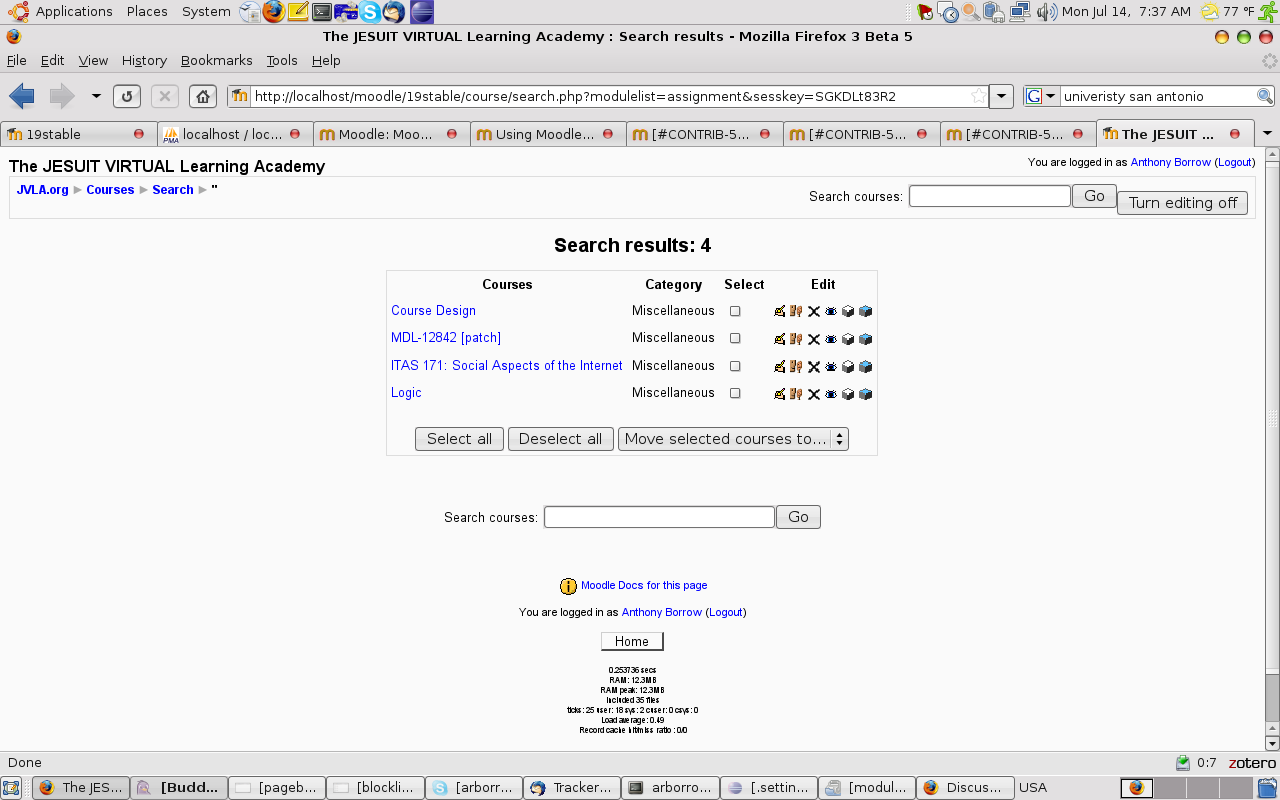The height and width of the screenshot is (800, 1280).
Task: Open the History menu
Action: click(144, 60)
